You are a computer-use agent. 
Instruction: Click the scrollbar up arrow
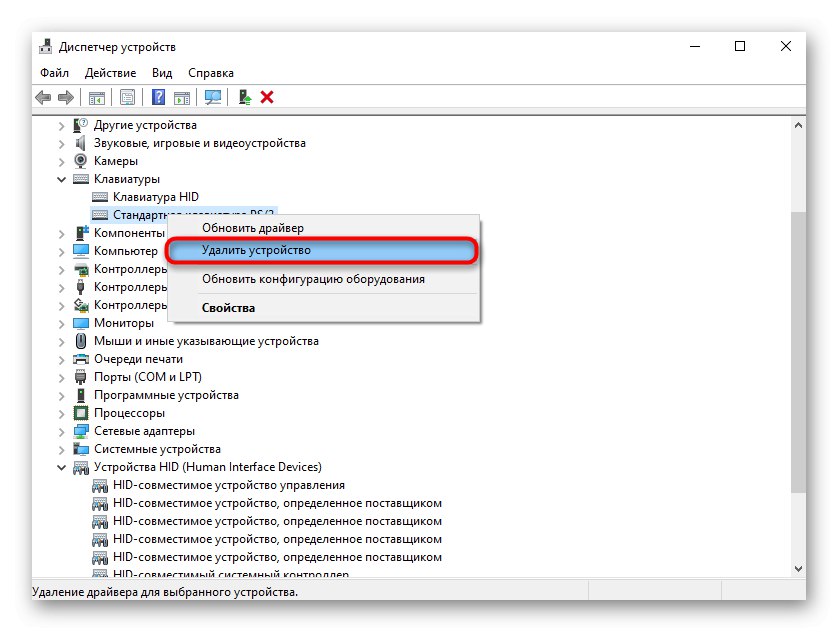[798, 126]
